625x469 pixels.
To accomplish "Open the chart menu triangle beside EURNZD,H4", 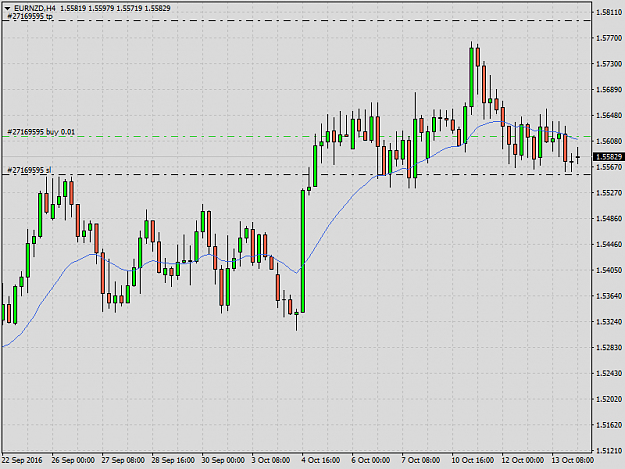I will [x=7, y=8].
